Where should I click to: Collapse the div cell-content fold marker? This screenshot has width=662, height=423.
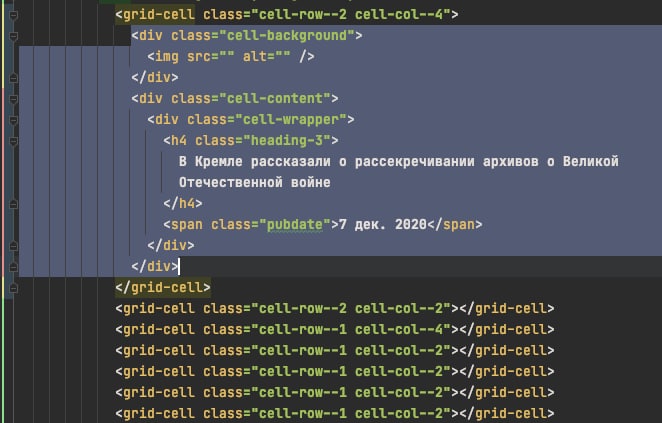pos(13,99)
